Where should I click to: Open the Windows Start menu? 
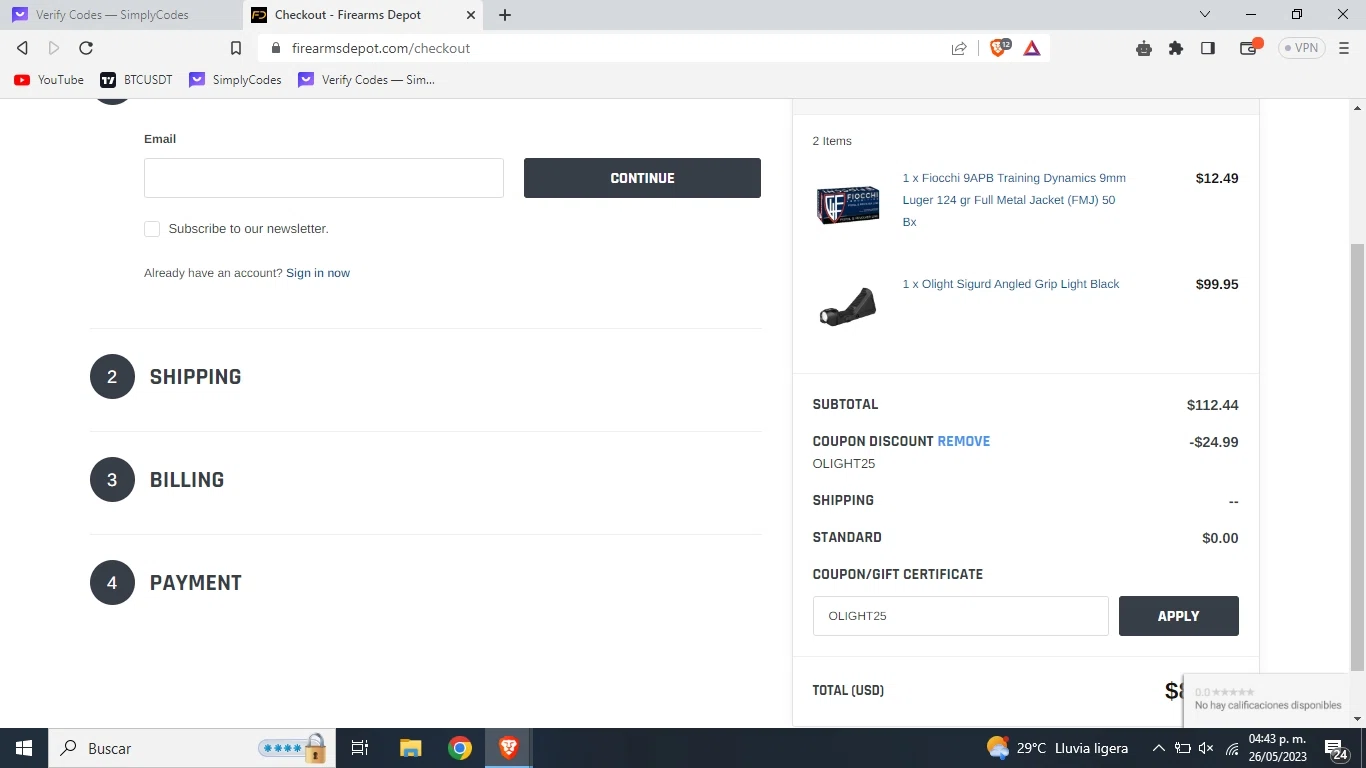coord(23,748)
